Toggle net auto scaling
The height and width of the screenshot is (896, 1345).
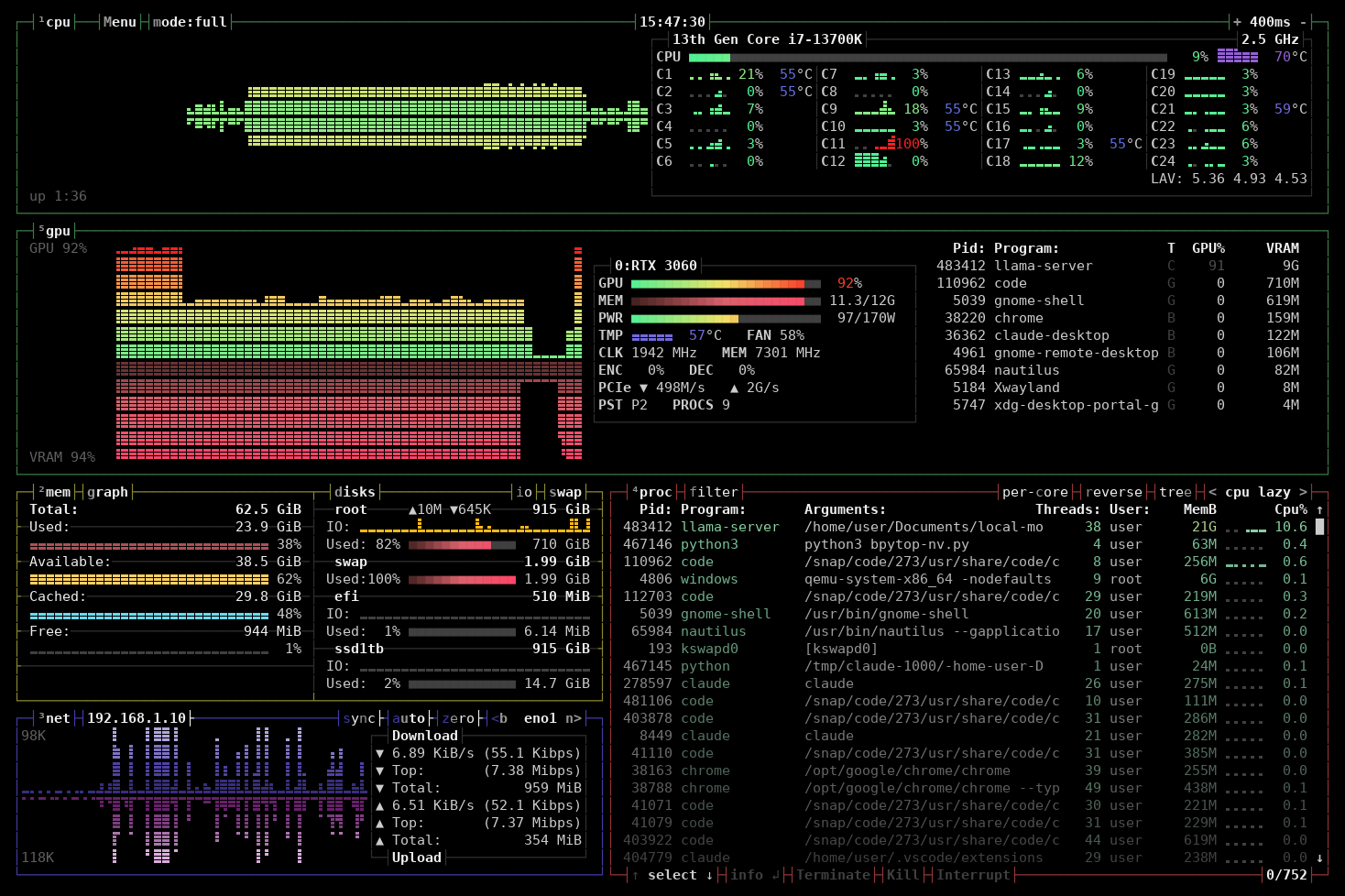[x=409, y=718]
